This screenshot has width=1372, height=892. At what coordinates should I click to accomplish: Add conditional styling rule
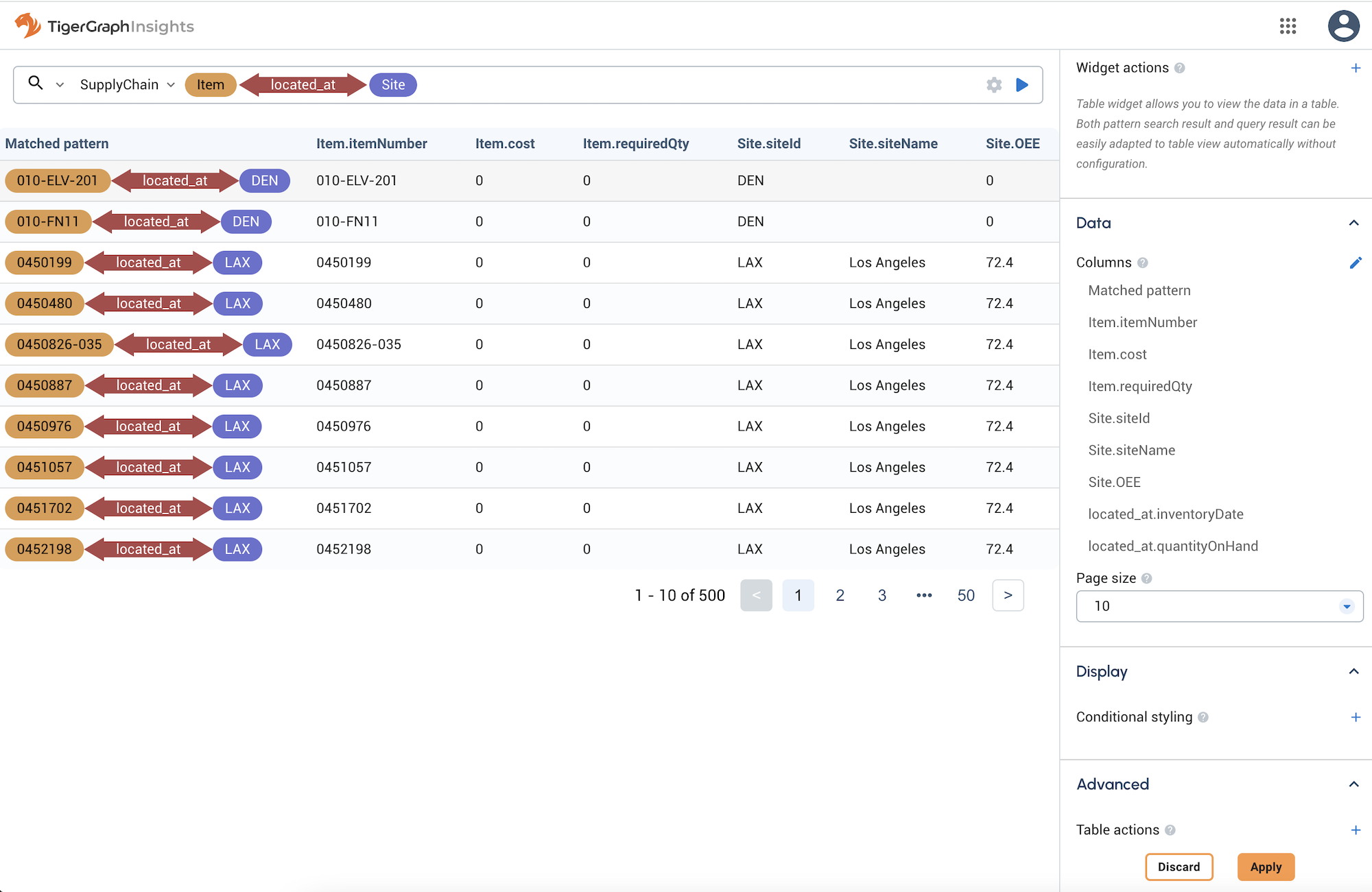(1356, 716)
